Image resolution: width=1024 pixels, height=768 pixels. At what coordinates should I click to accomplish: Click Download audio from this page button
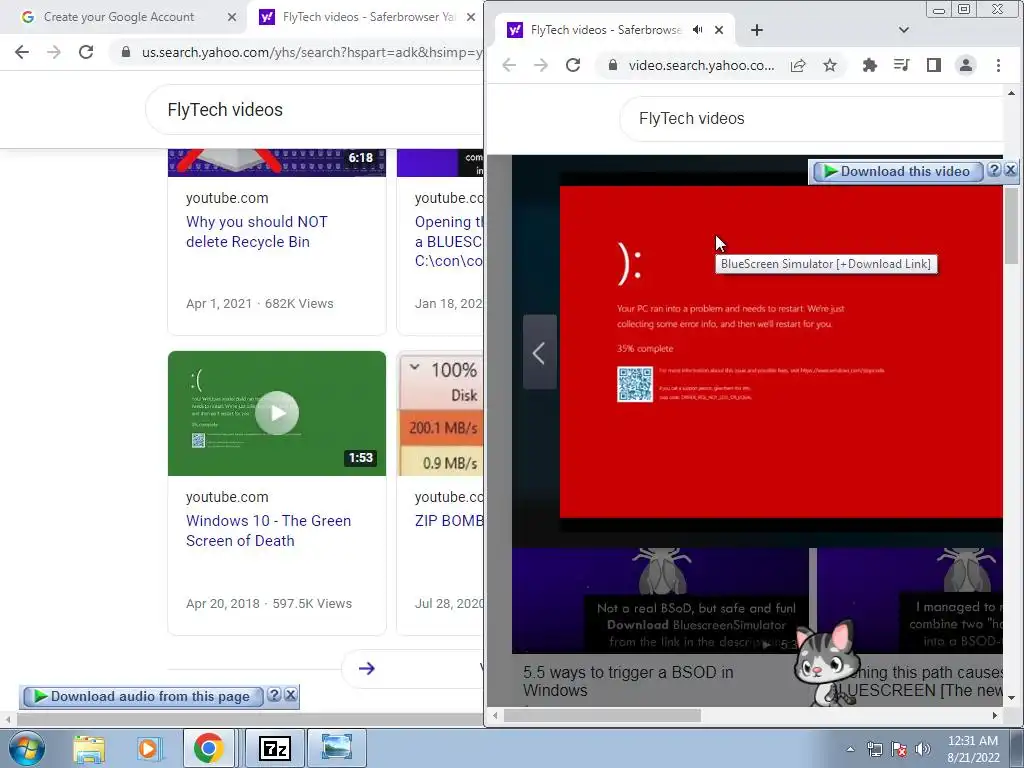point(143,697)
